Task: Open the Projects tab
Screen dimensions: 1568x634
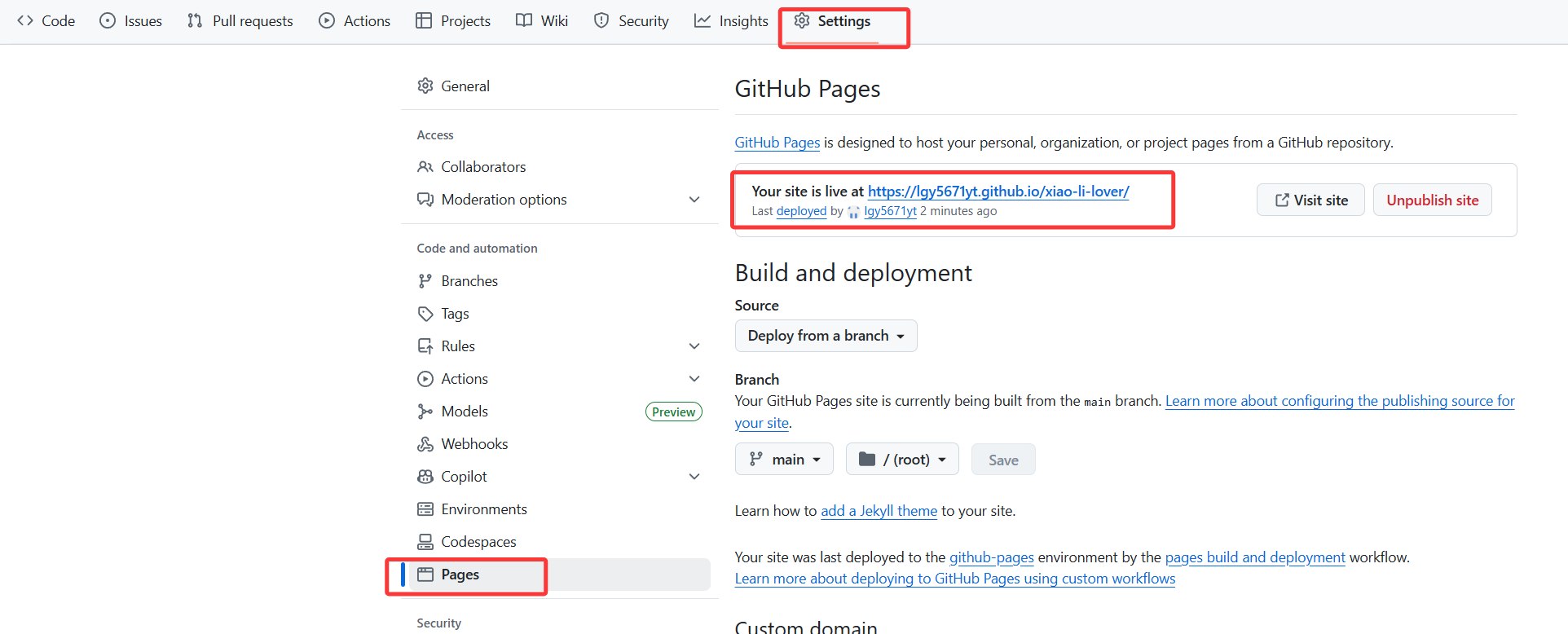Action: tap(453, 21)
